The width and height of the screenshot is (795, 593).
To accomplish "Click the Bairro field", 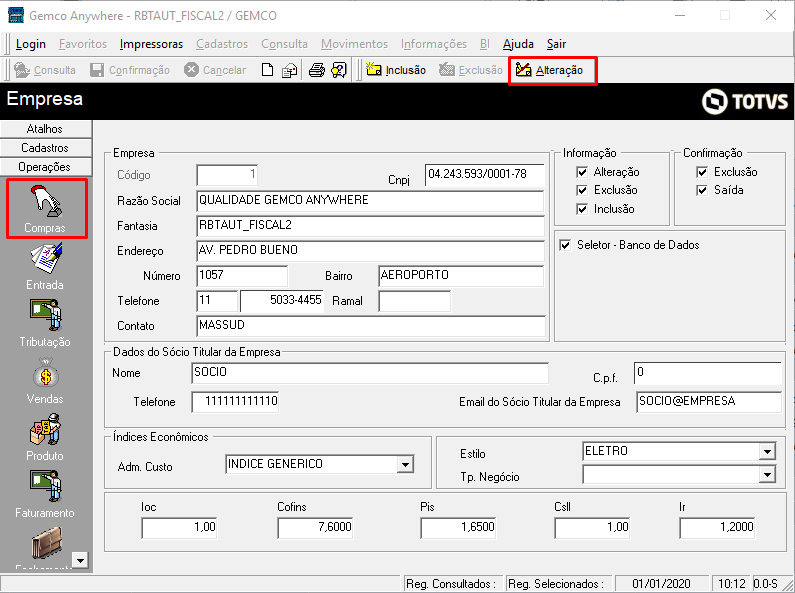I will click(x=461, y=276).
